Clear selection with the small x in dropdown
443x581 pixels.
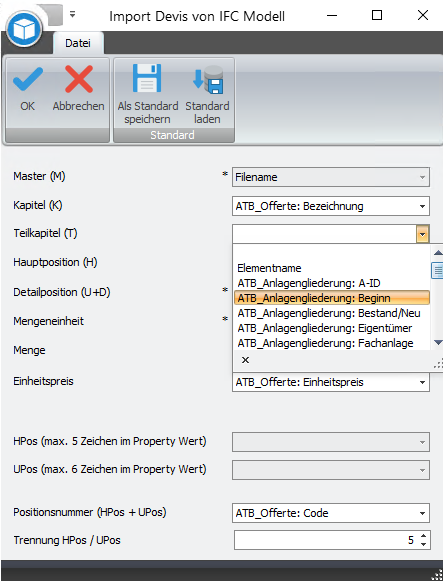coord(245,360)
